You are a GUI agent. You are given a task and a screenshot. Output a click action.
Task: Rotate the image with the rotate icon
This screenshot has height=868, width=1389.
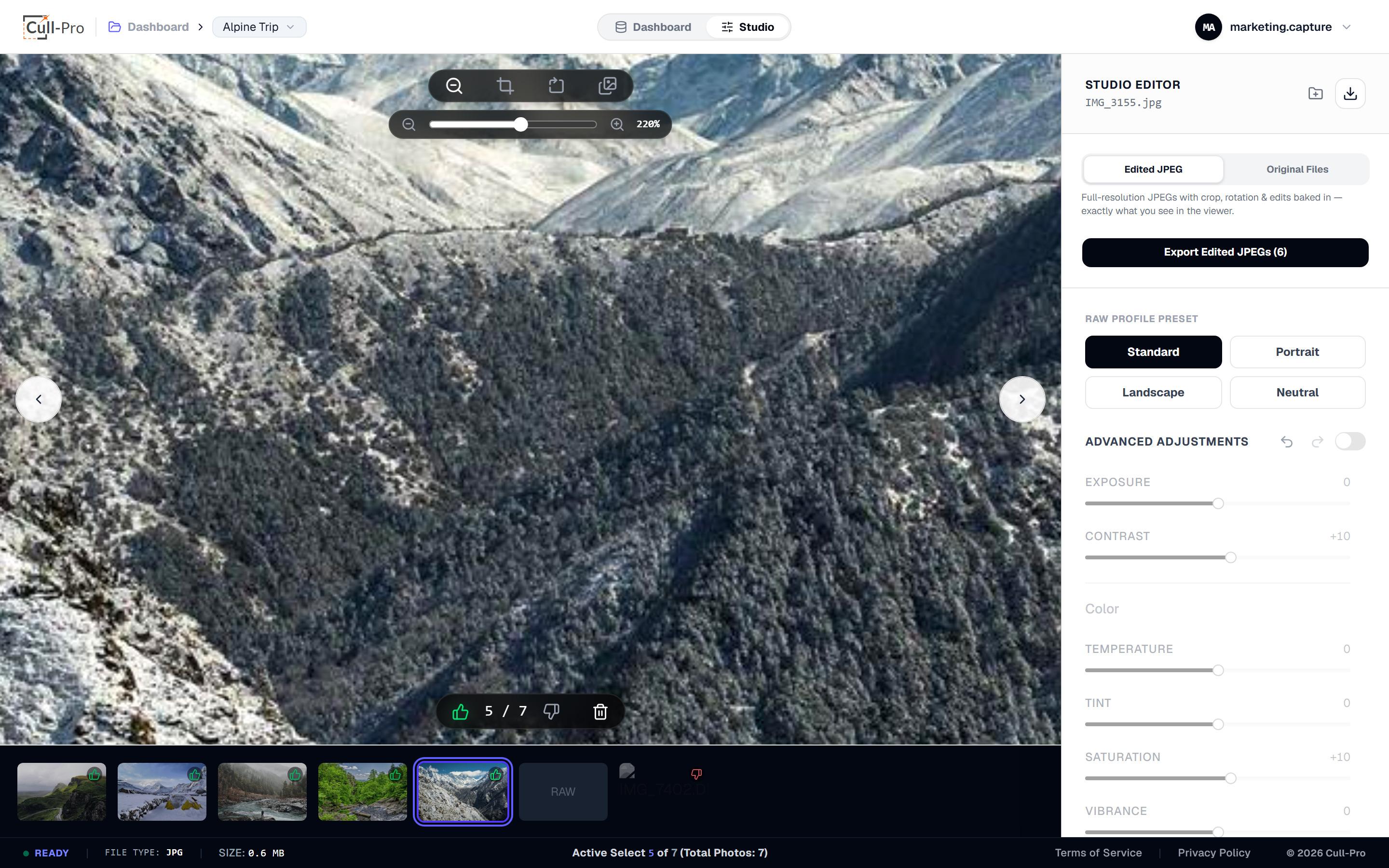tap(556, 86)
